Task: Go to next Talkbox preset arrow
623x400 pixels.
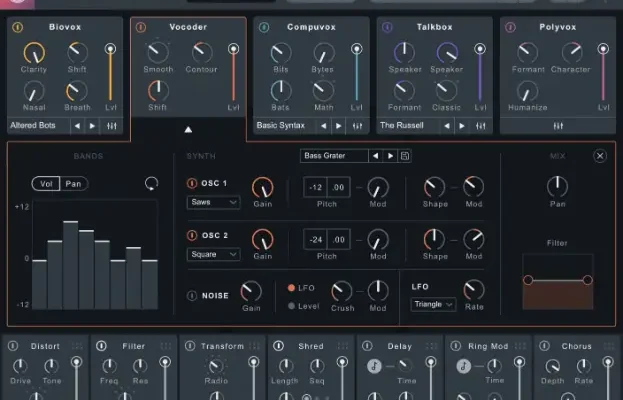Action: (463, 126)
